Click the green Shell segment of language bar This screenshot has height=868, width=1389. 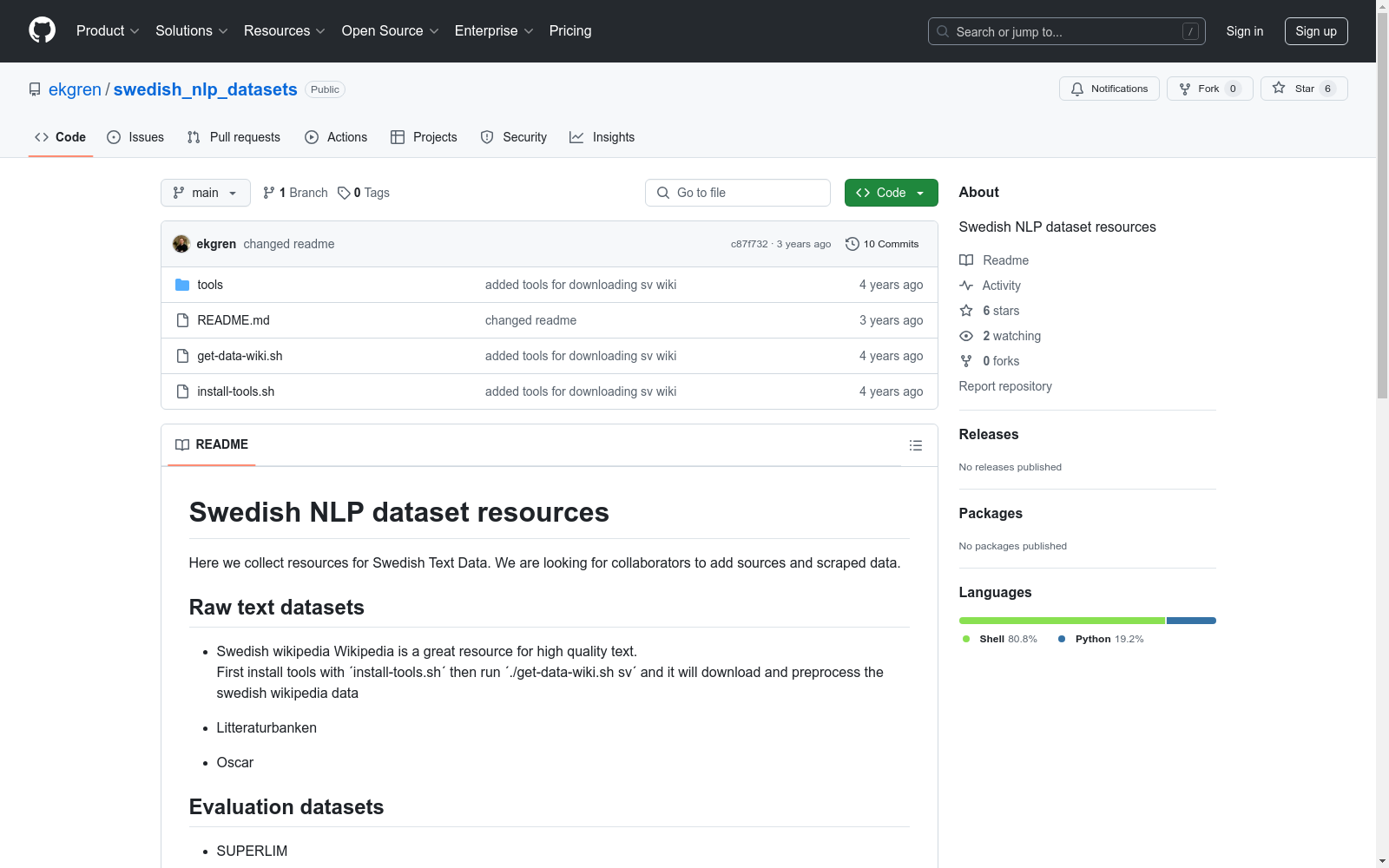click(1062, 621)
